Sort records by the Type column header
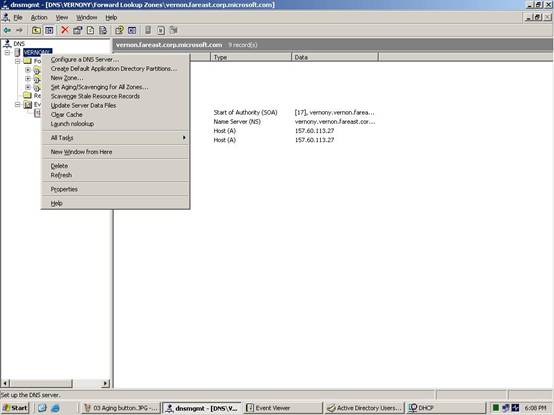The height and width of the screenshot is (415, 554). [x=251, y=57]
